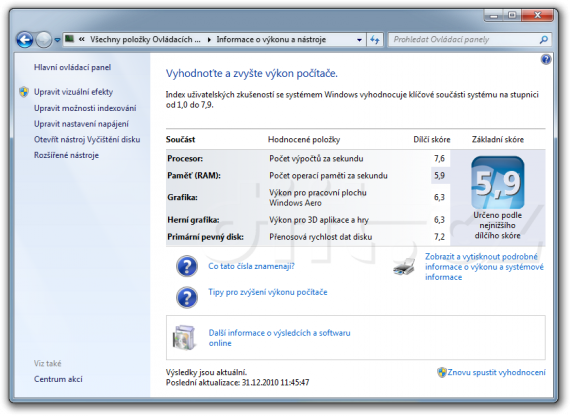Click the Refresh button beside address bar

click(375, 40)
